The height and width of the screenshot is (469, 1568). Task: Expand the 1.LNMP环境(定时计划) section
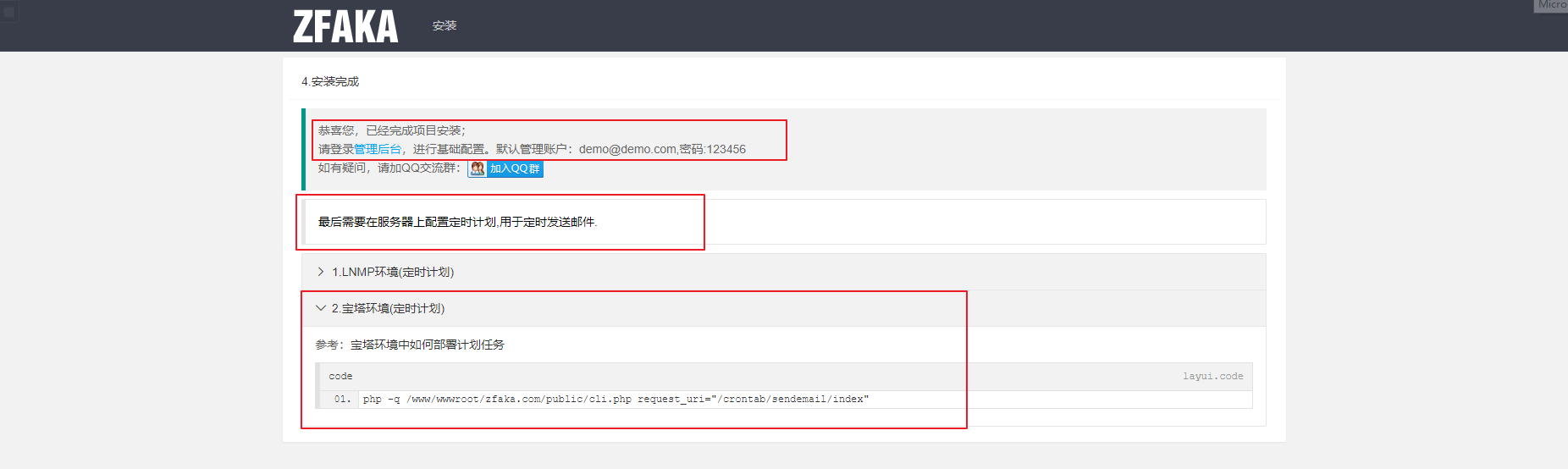point(783,272)
